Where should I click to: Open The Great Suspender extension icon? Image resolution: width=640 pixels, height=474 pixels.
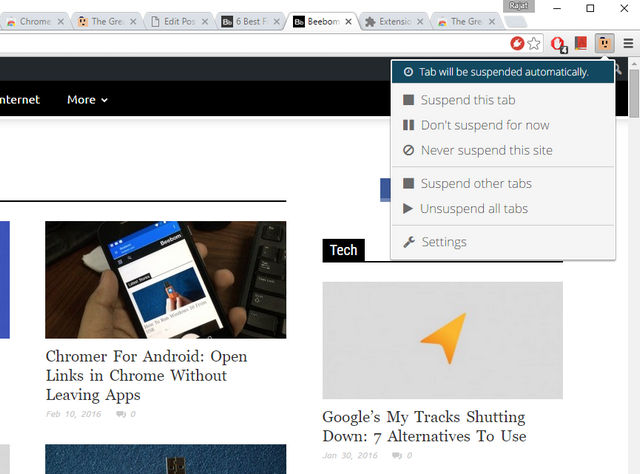(604, 43)
